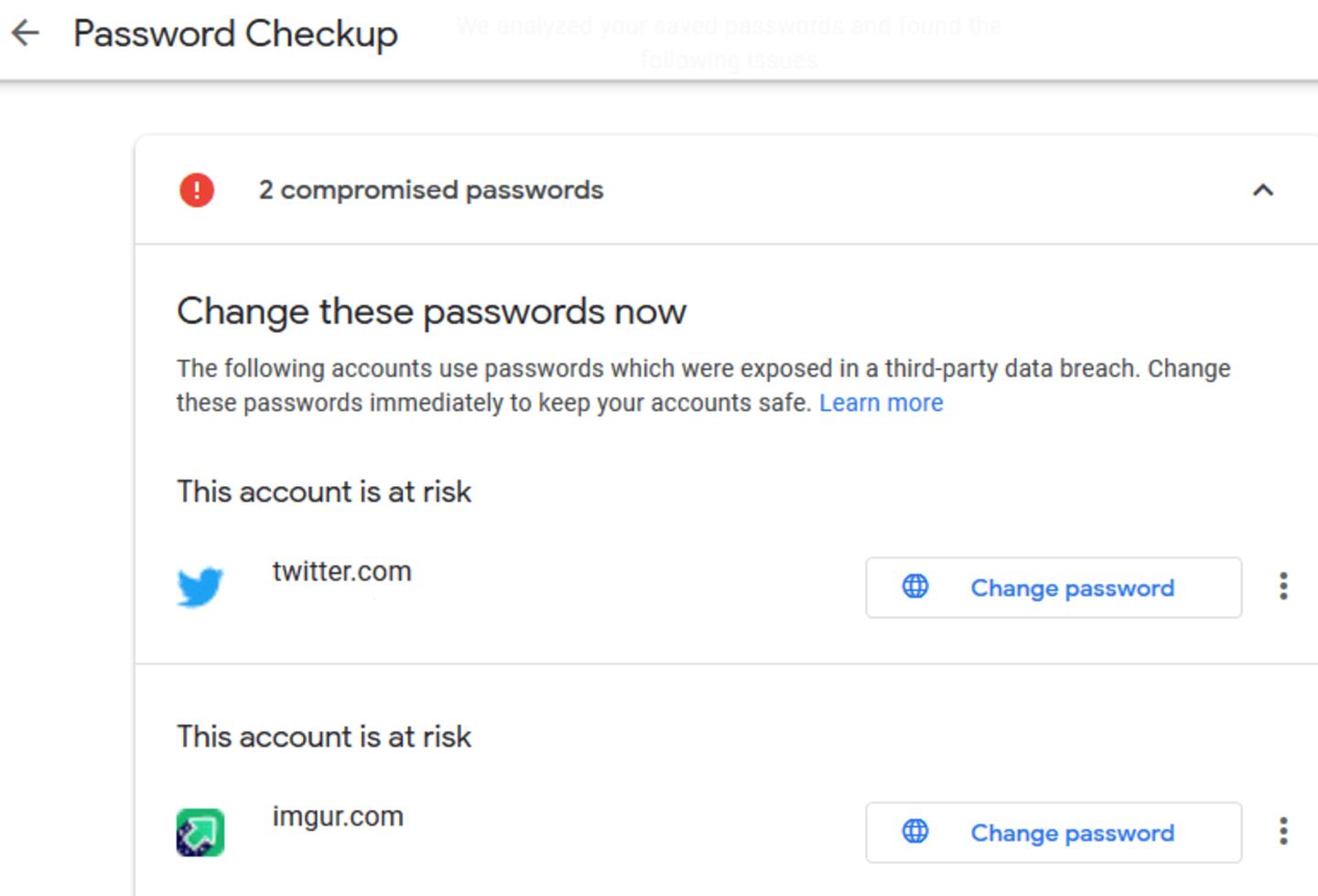This screenshot has width=1318, height=896.
Task: Click globe icon in twitter.com's button
Action: pos(915,587)
